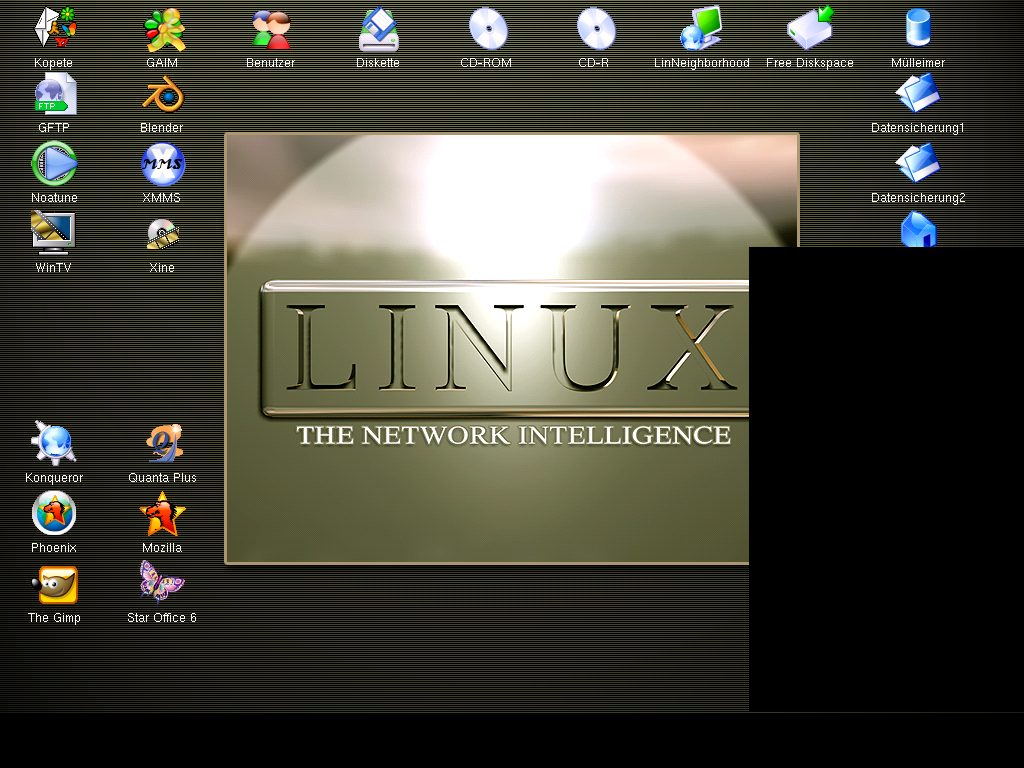Select the CD-R disc icon

[x=595, y=29]
